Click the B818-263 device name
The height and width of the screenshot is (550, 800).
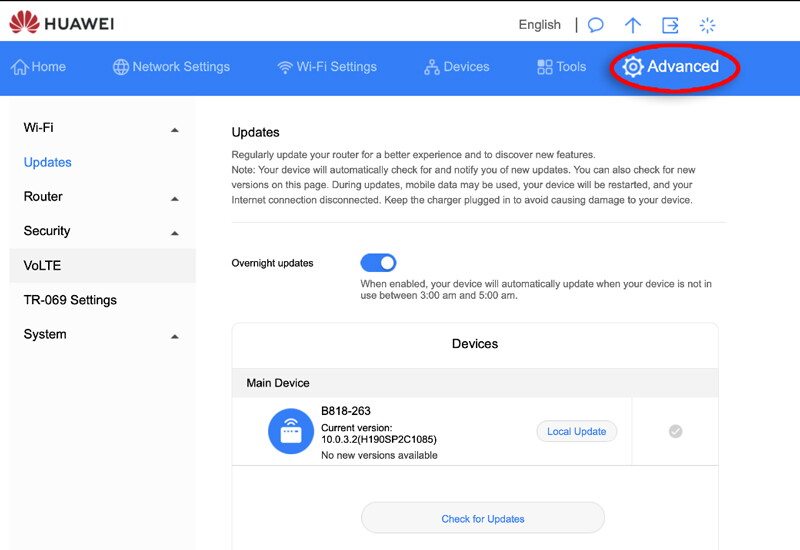(346, 411)
